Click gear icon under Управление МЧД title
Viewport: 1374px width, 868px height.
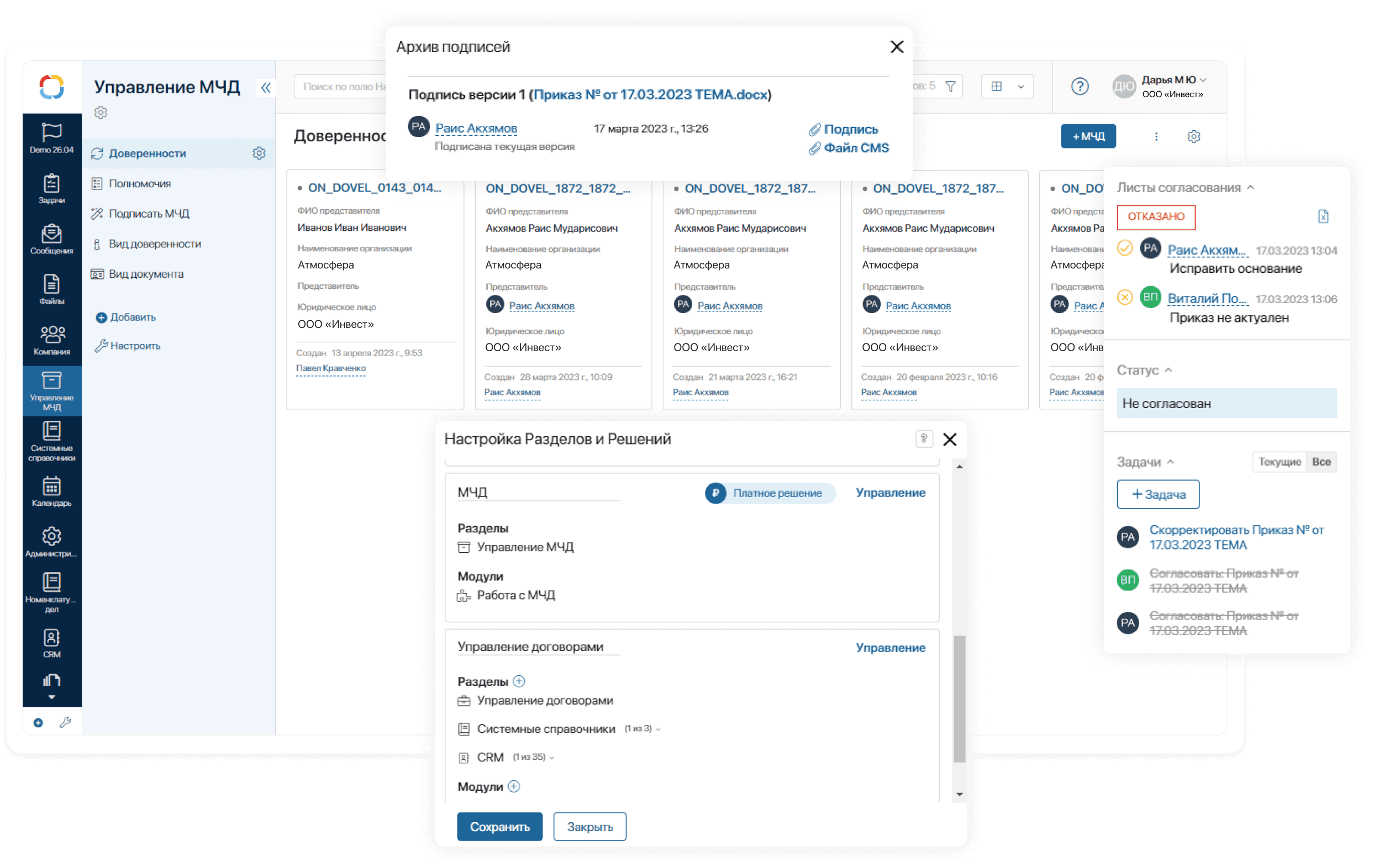[x=101, y=112]
